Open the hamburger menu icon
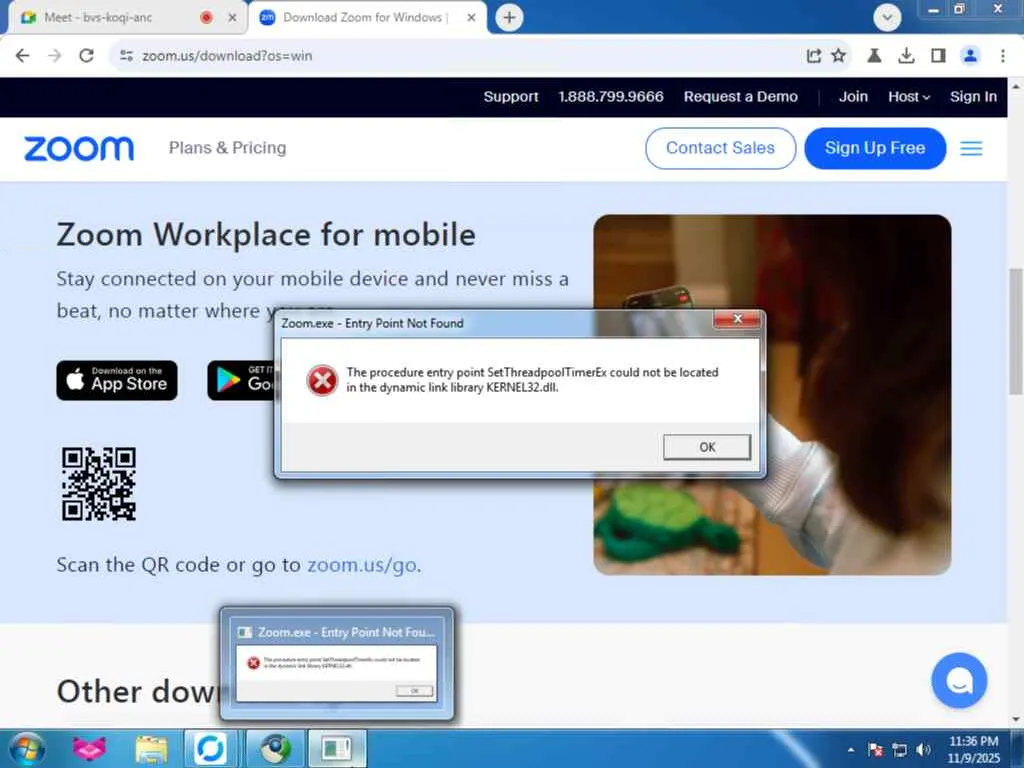This screenshot has height=768, width=1024. pyautogui.click(x=971, y=149)
